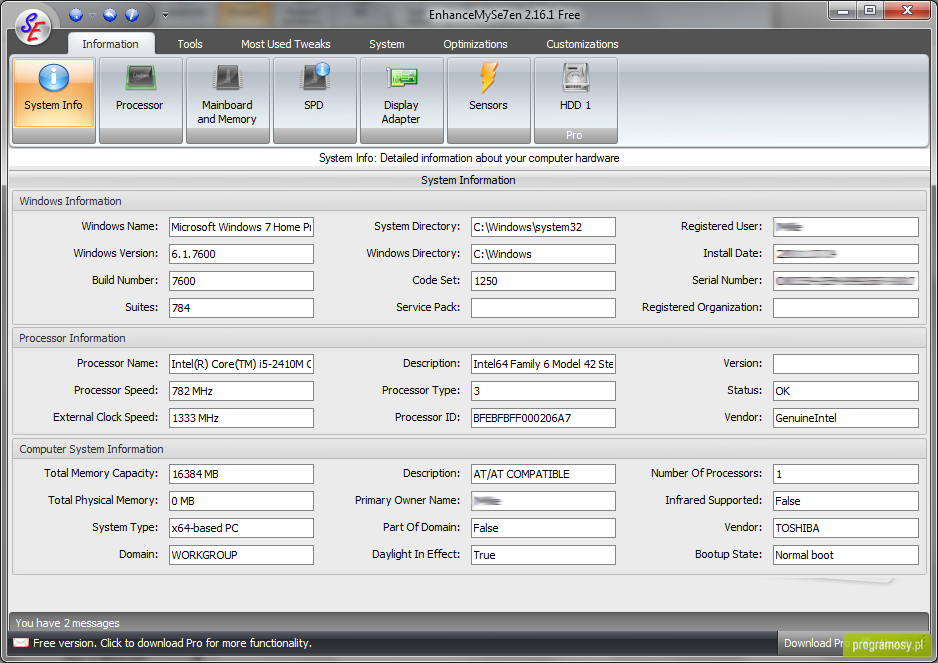
Task: Click the Download Pro button
Action: pyautogui.click(x=814, y=643)
